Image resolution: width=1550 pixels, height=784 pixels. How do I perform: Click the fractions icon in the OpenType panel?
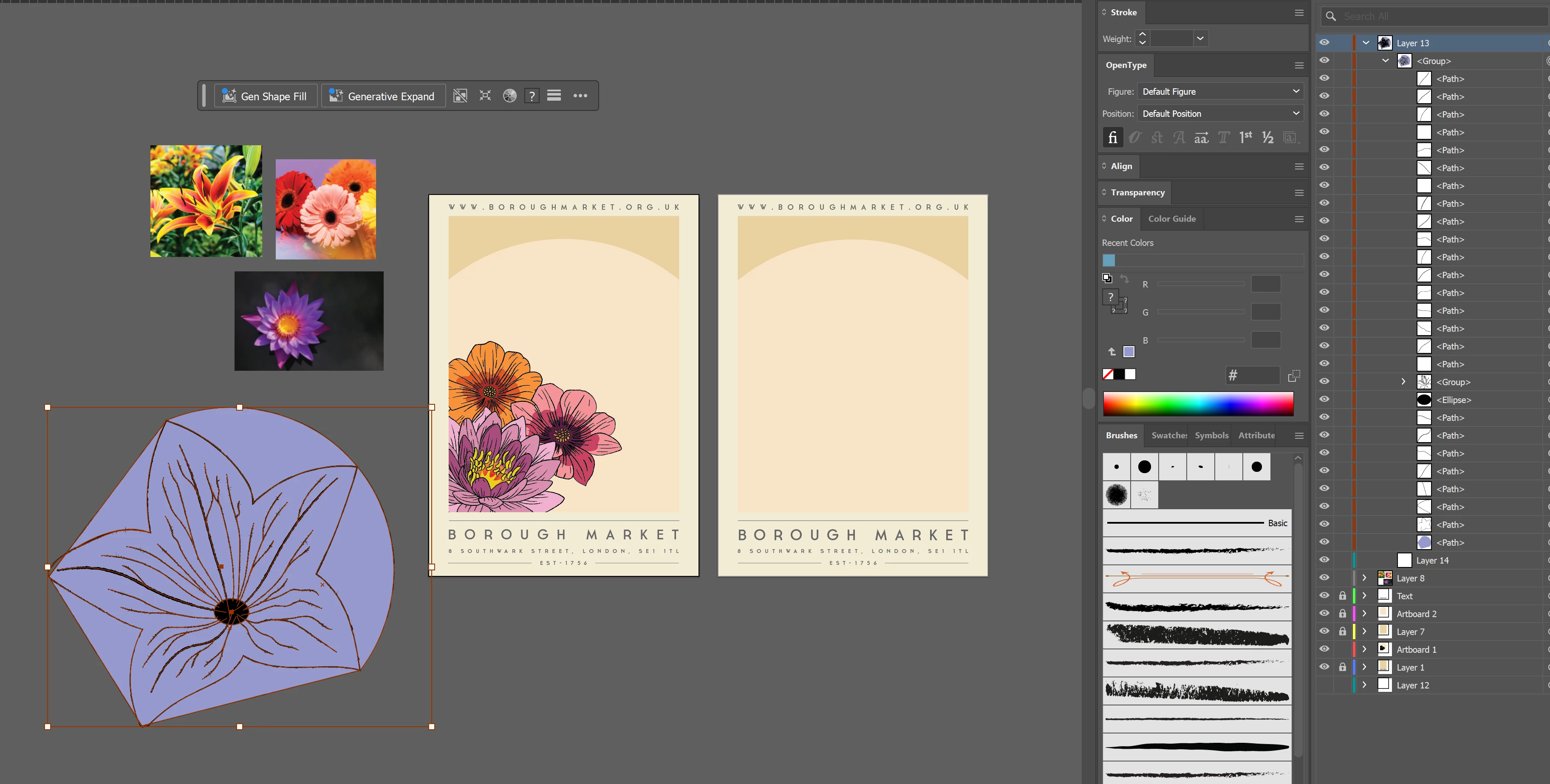click(x=1268, y=138)
